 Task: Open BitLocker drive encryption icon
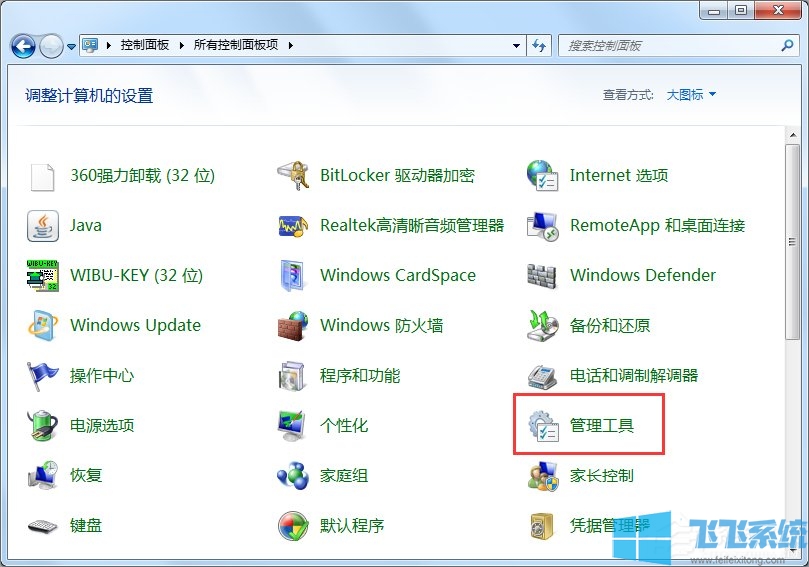(292, 176)
